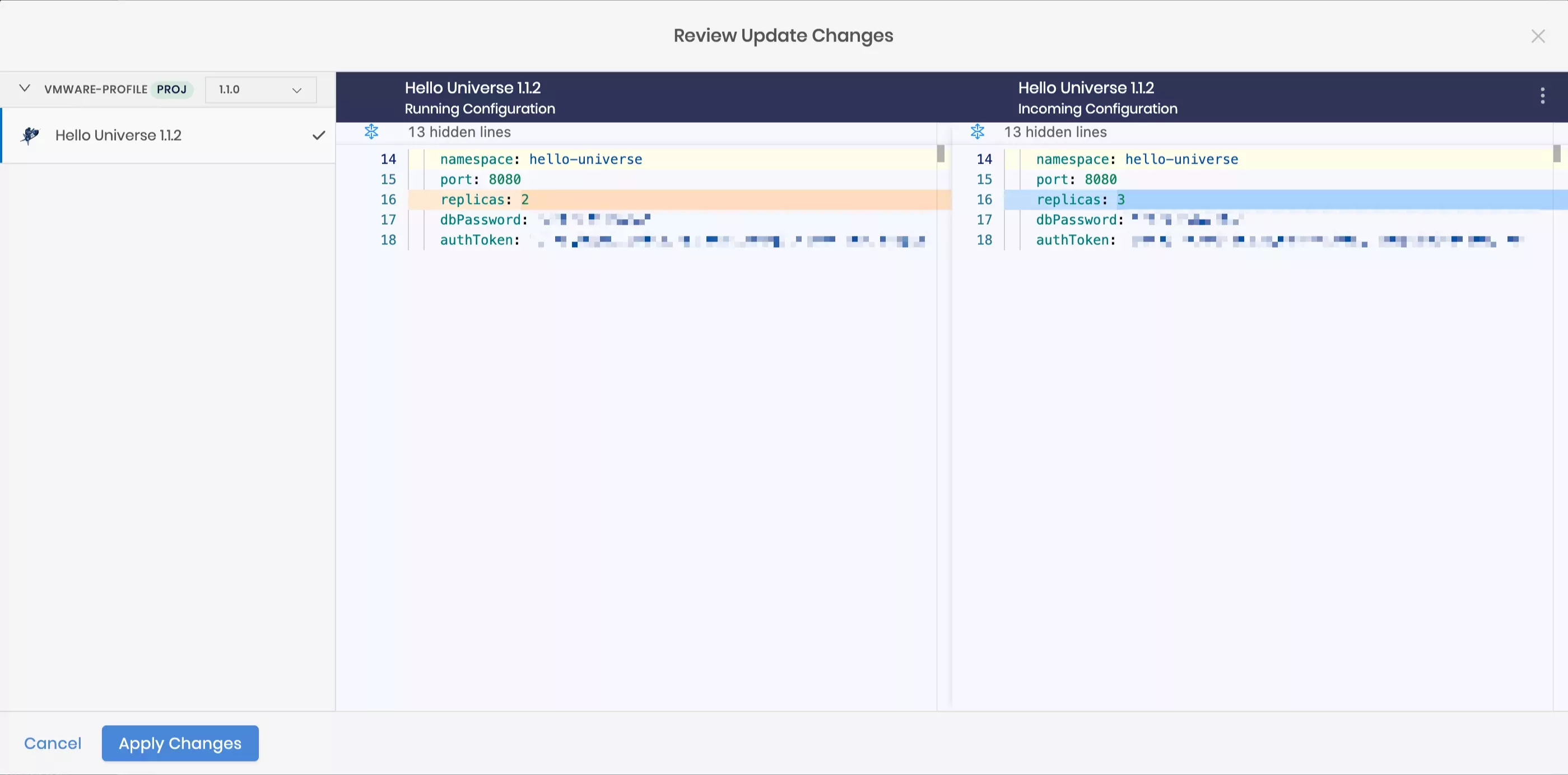Click the VMWARE-PROFILE label
This screenshot has height=775, width=1568.
(96, 90)
